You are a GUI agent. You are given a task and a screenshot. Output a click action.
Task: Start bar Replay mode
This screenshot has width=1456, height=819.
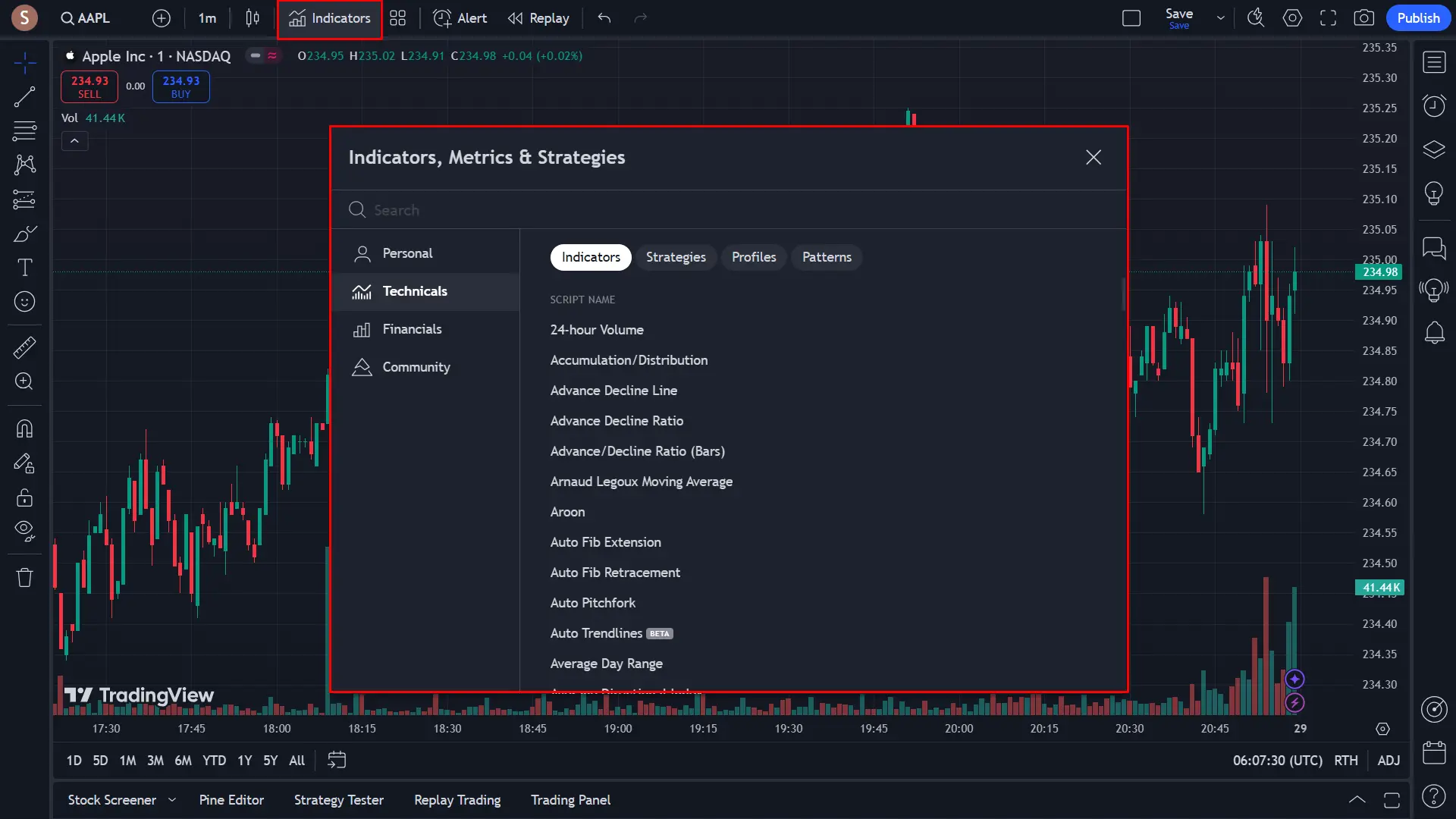(538, 18)
